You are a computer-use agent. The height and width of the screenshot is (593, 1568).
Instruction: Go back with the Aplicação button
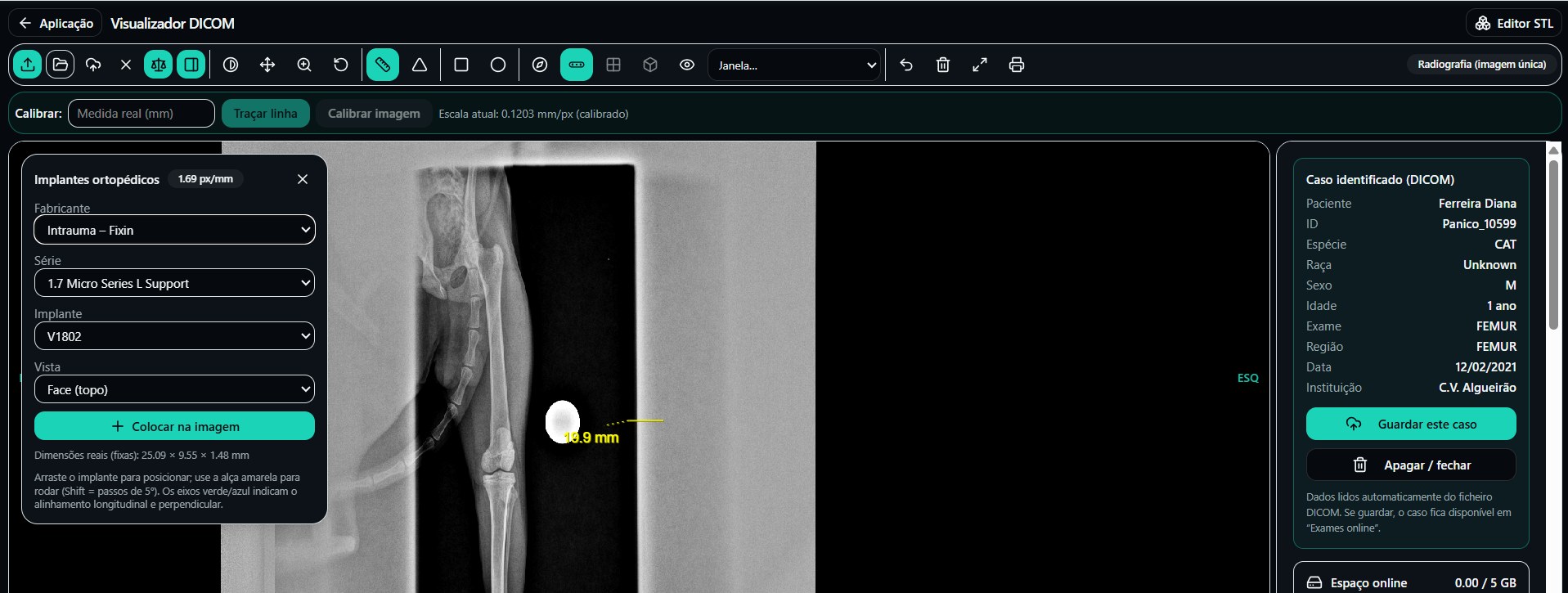(56, 23)
